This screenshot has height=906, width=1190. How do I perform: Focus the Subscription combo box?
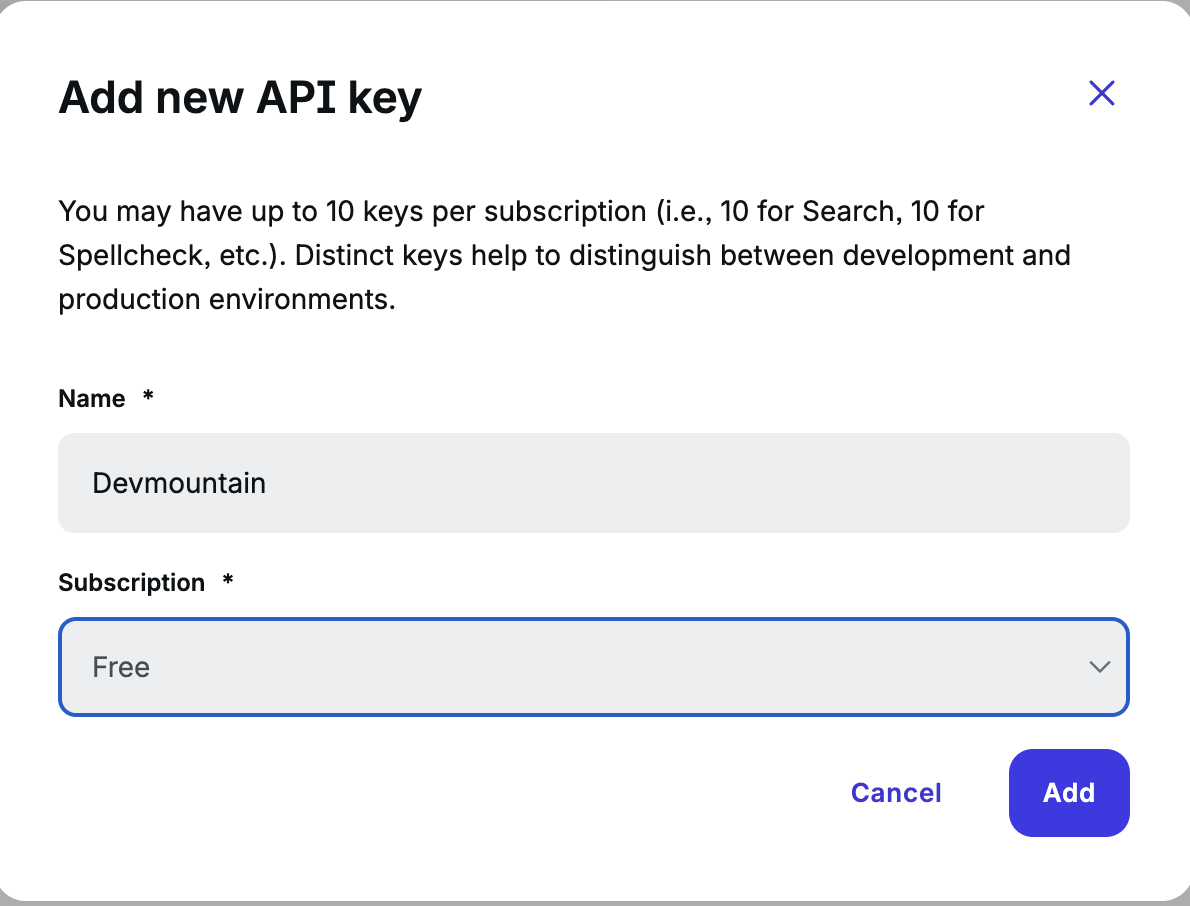[x=593, y=667]
